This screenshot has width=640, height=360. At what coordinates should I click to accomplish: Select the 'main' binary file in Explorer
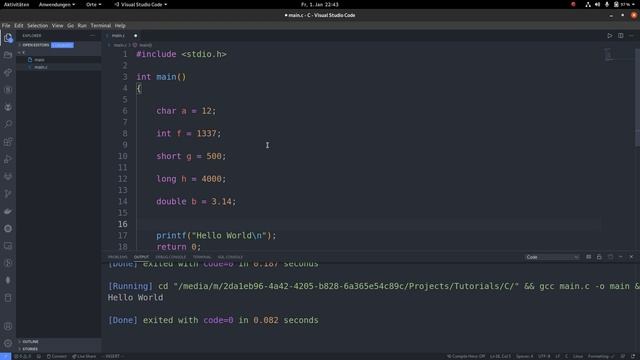pyautogui.click(x=39, y=60)
